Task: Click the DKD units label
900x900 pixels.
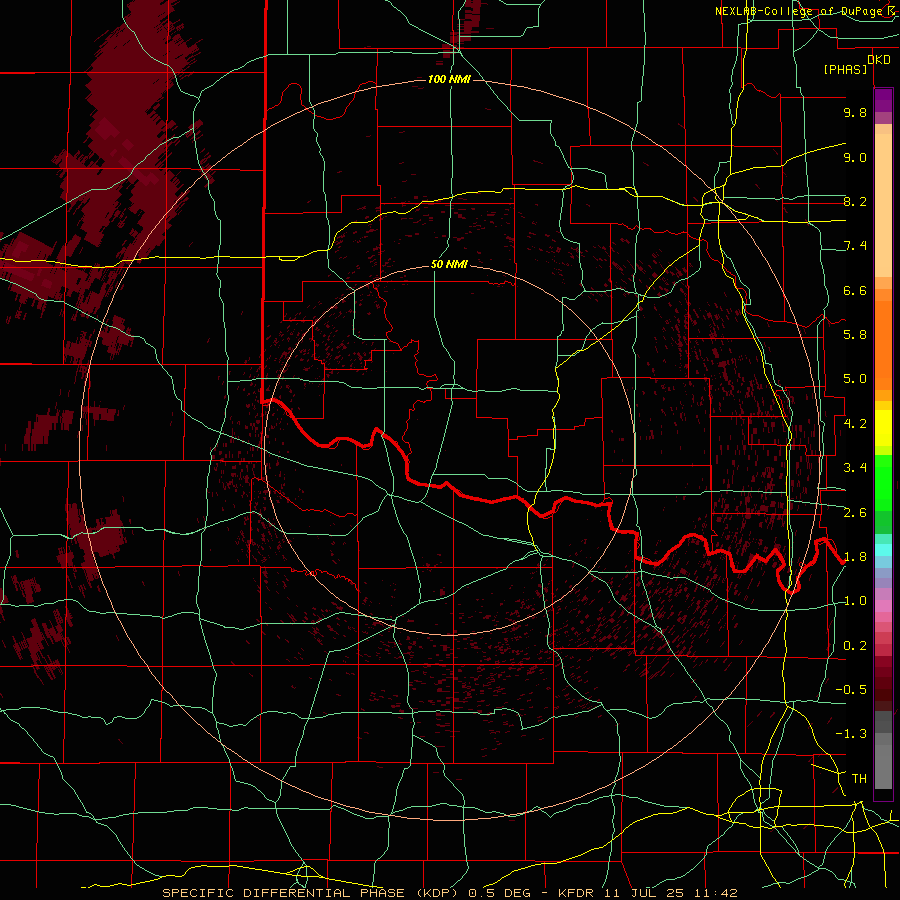Action: coord(879,60)
